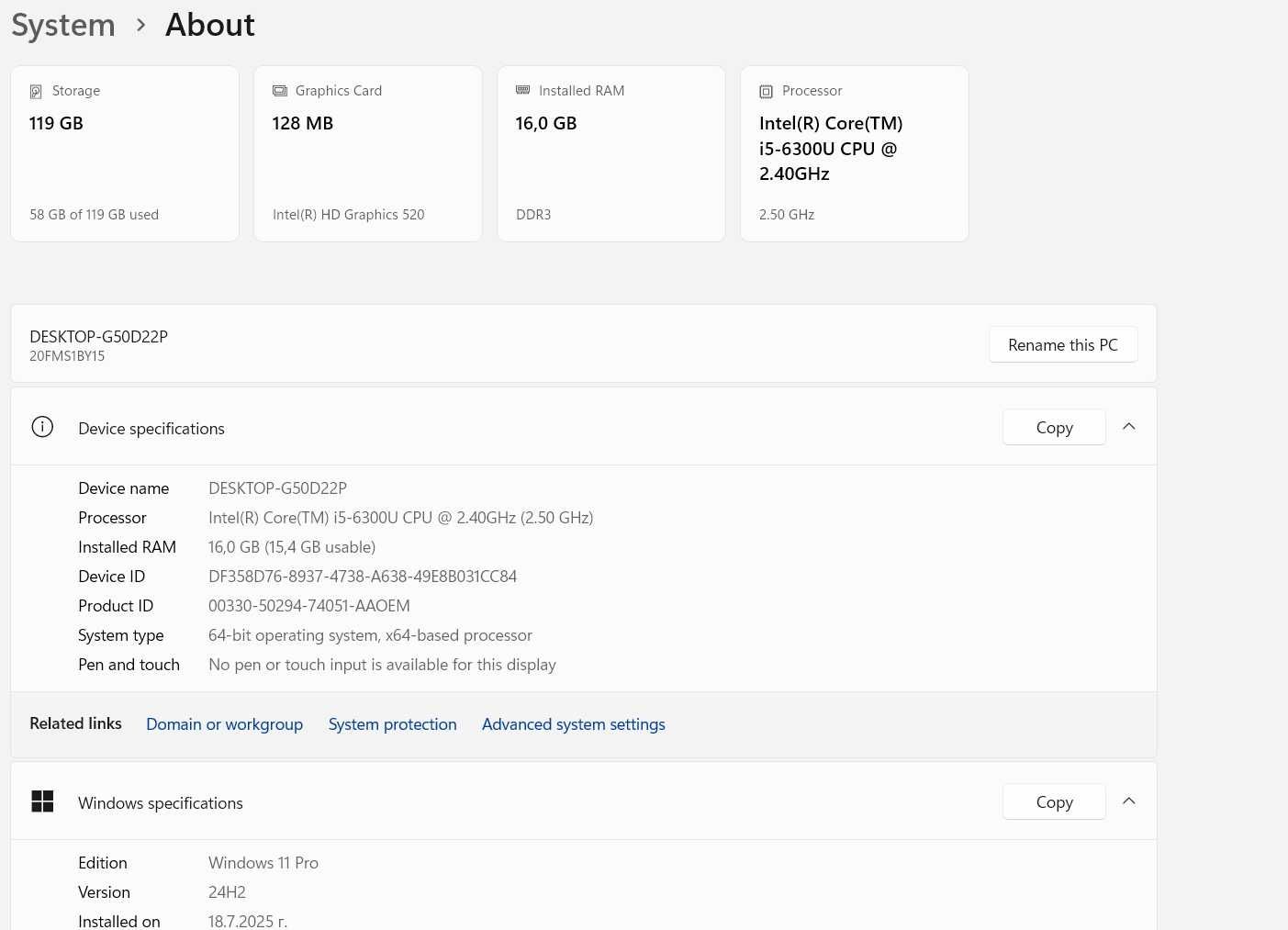Click model number 20FMS1BY15
The image size is (1288, 930).
click(67, 356)
